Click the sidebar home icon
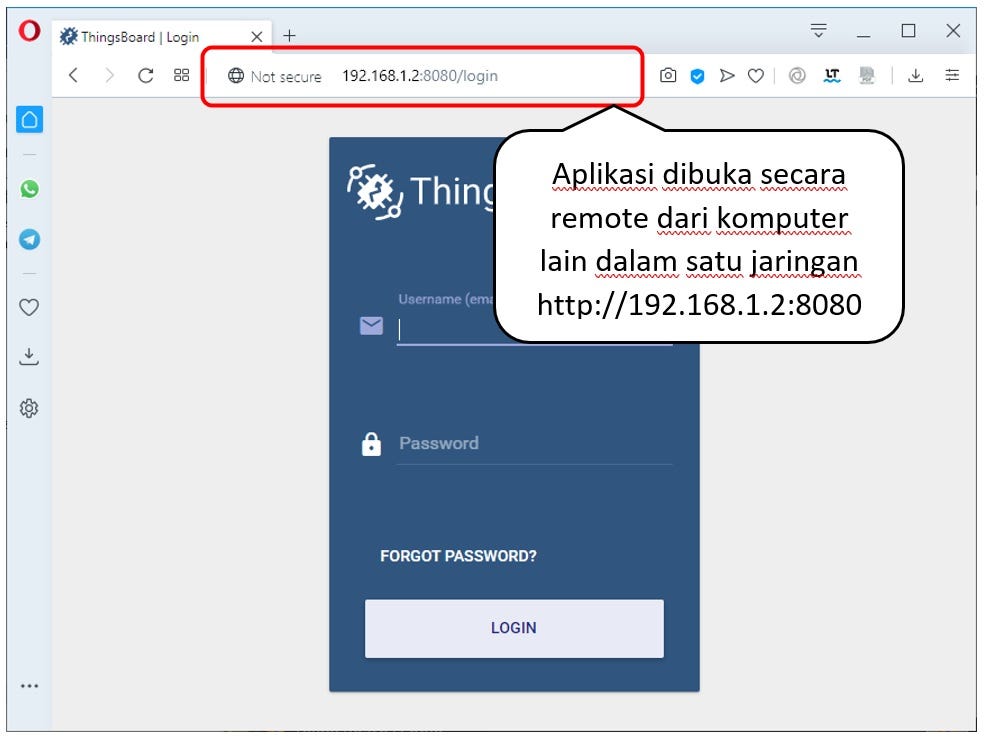Screen dimensions: 984x738 (29, 119)
